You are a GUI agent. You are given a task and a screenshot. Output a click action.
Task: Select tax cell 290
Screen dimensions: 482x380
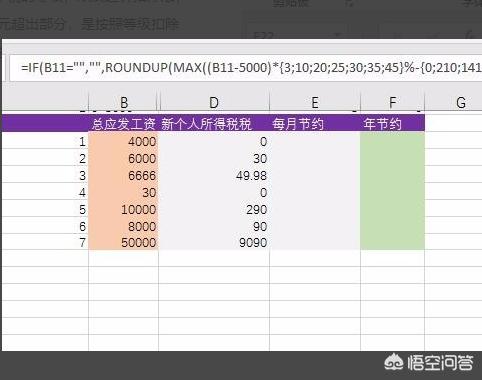point(214,209)
